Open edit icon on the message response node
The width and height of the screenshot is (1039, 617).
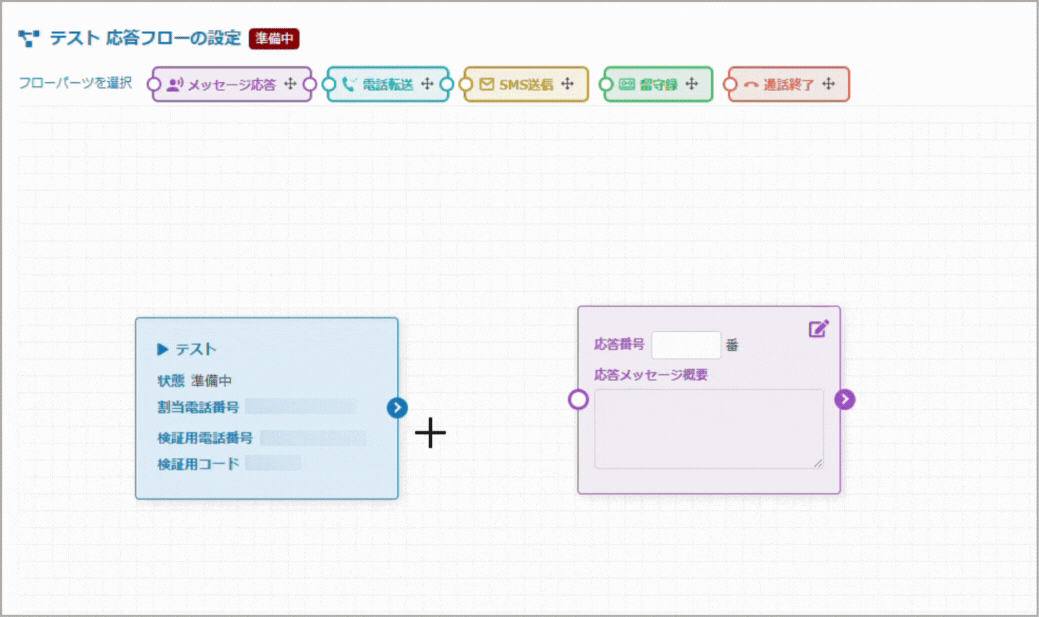click(818, 329)
